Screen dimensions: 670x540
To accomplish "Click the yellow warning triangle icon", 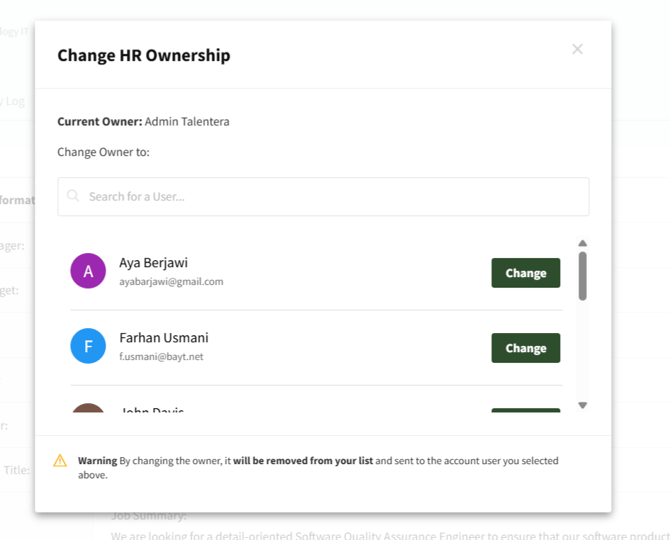I will point(60,461).
